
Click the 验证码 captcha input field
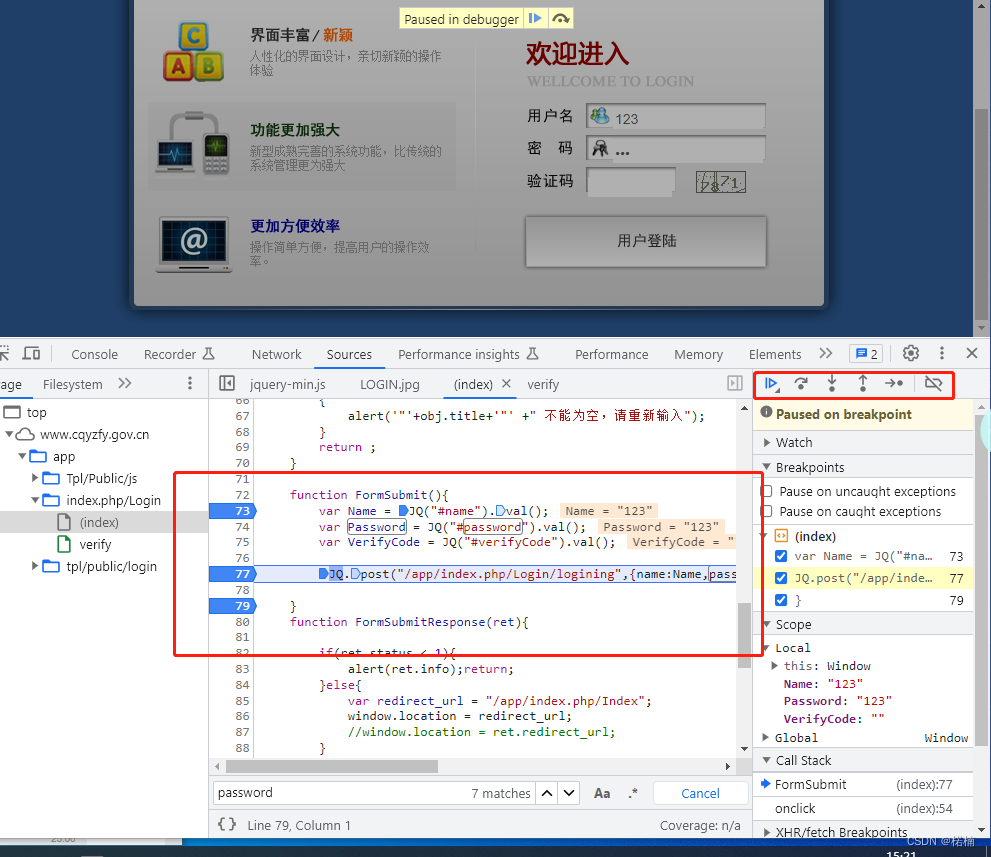[x=631, y=181]
